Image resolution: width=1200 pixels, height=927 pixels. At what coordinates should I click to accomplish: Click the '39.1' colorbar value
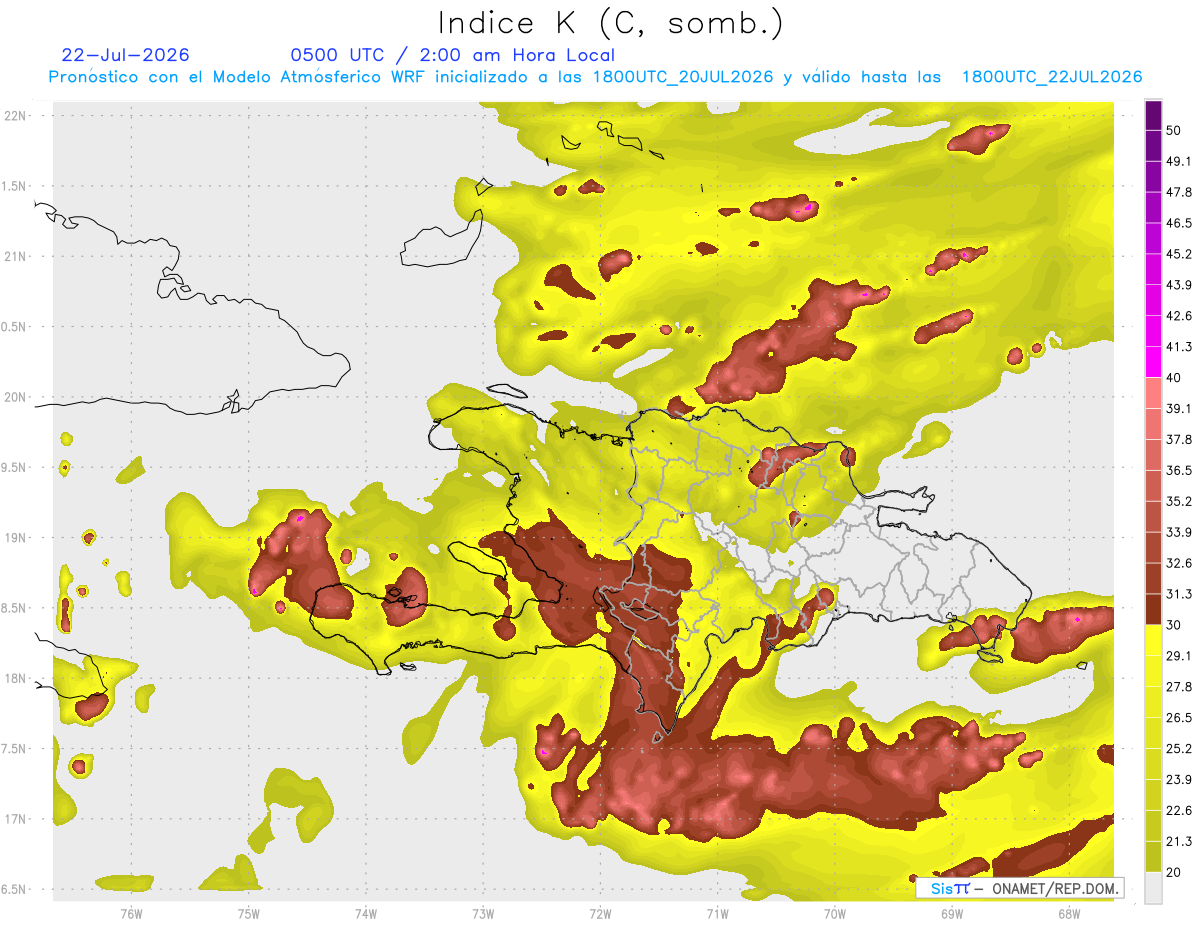[1178, 408]
